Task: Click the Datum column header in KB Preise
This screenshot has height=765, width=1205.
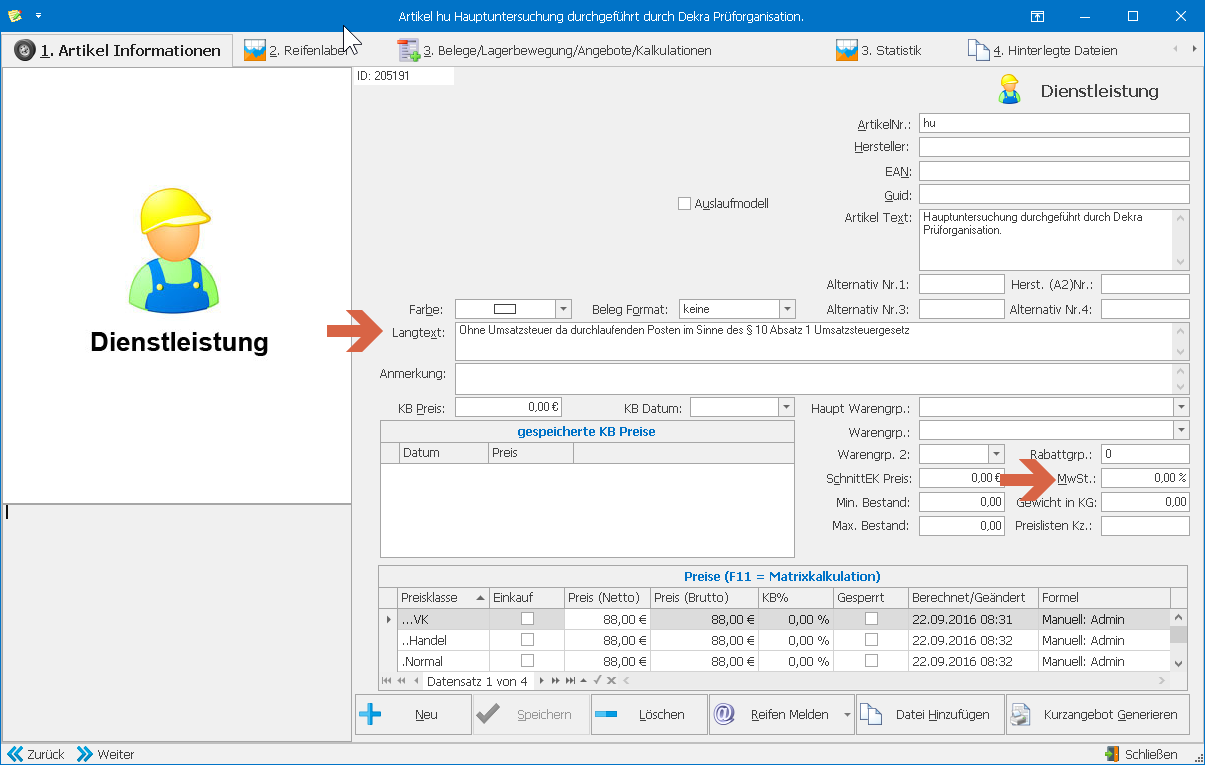Action: pyautogui.click(x=443, y=453)
